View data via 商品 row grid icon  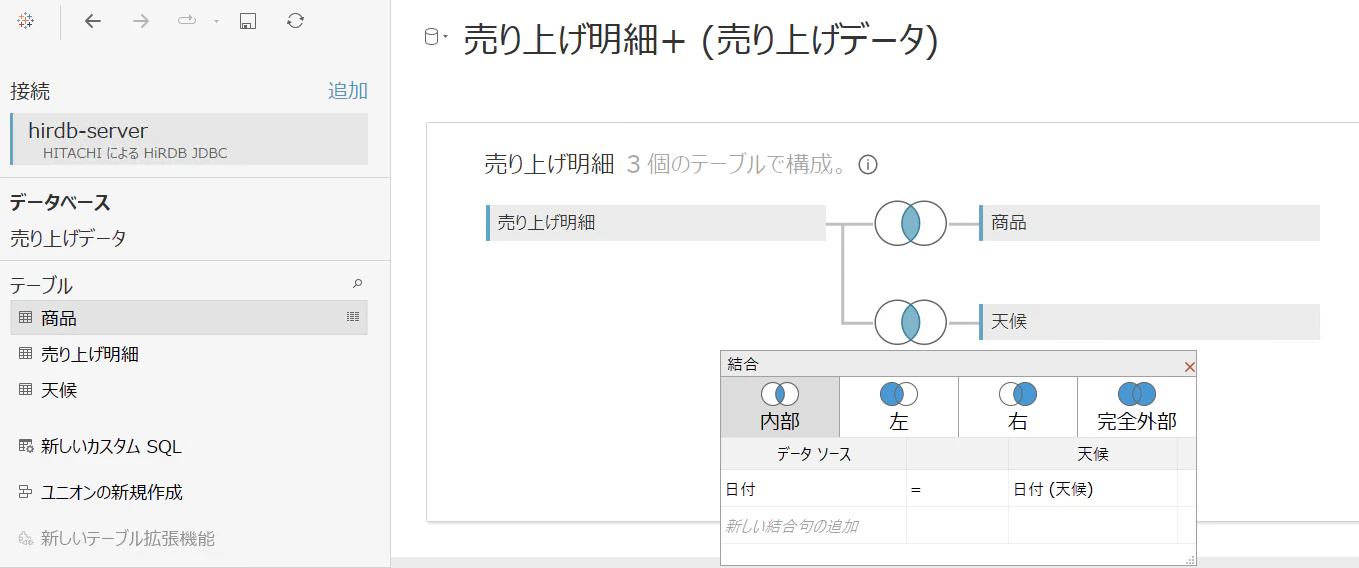coord(353,317)
